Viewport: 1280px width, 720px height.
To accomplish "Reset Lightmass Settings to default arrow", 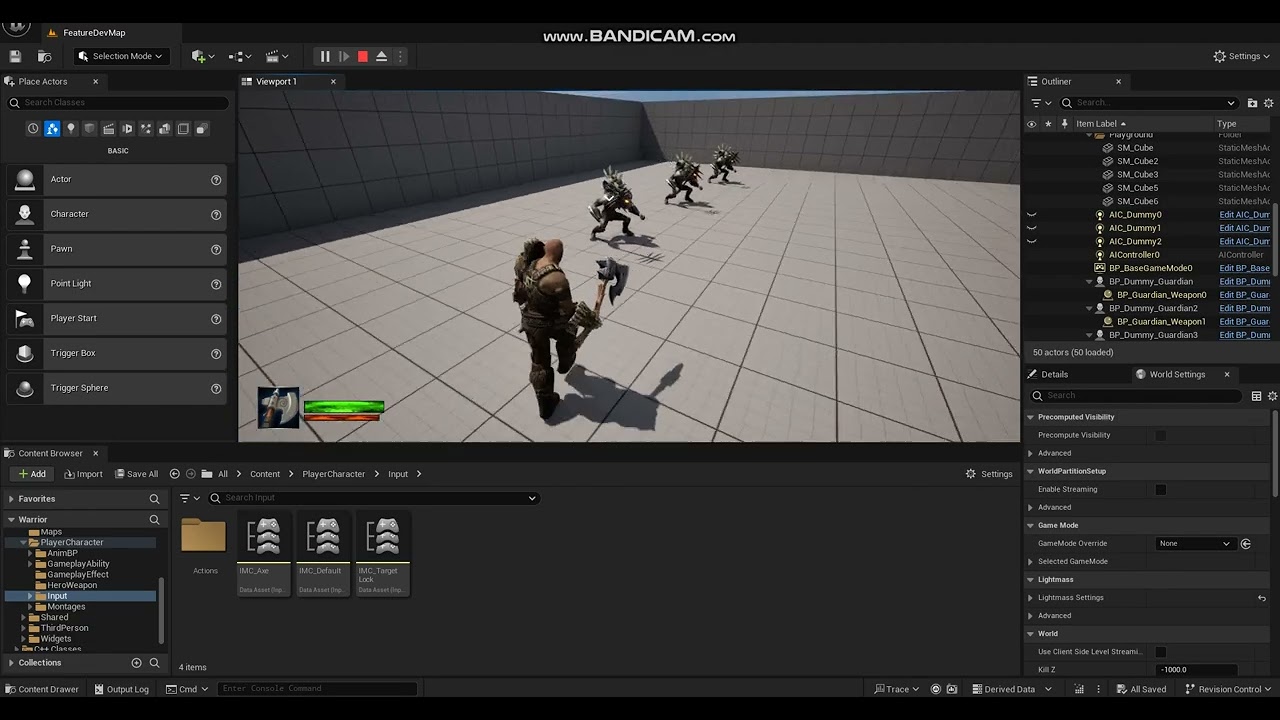I will (x=1262, y=598).
